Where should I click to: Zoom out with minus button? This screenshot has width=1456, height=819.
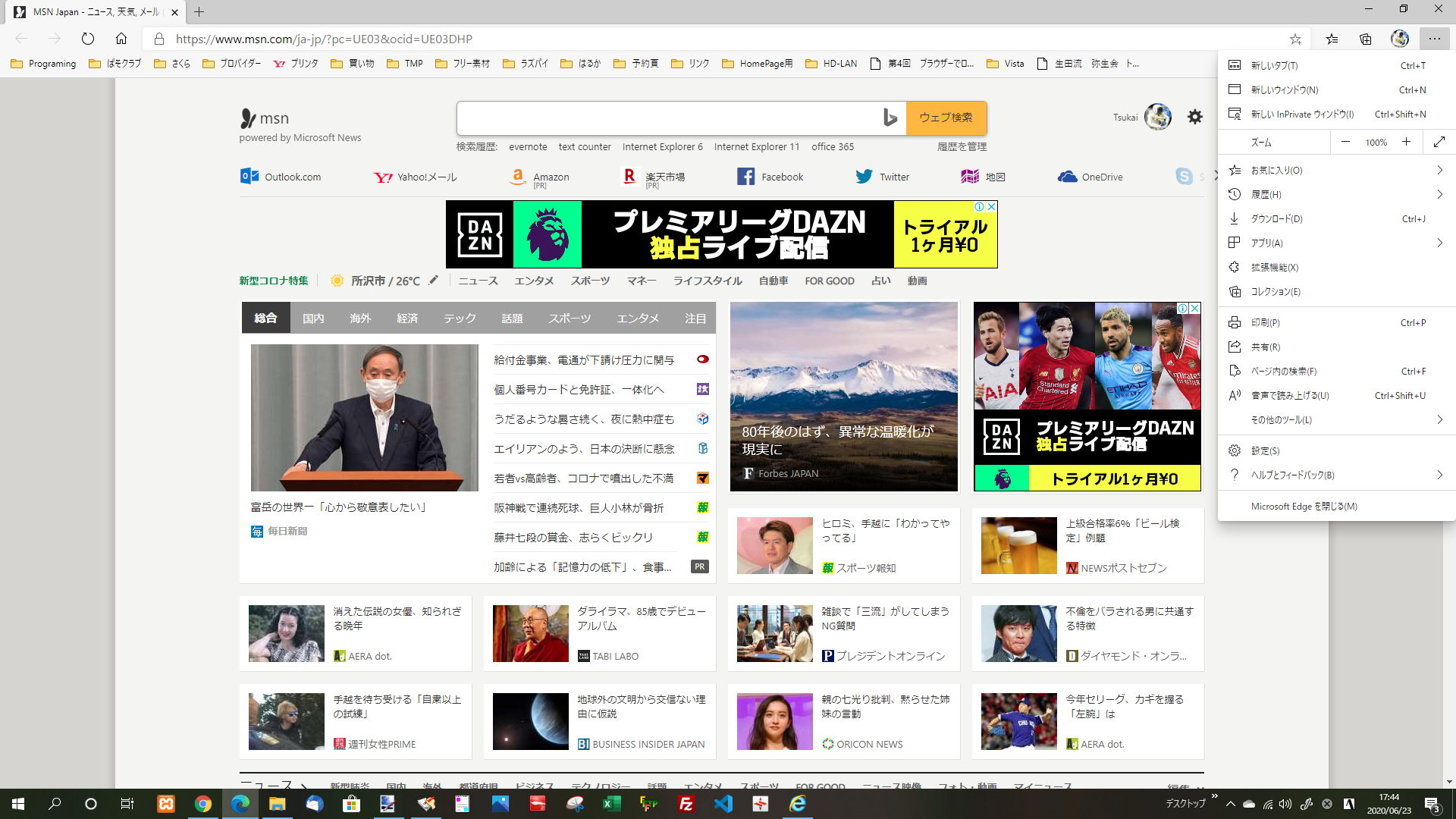pyautogui.click(x=1345, y=142)
